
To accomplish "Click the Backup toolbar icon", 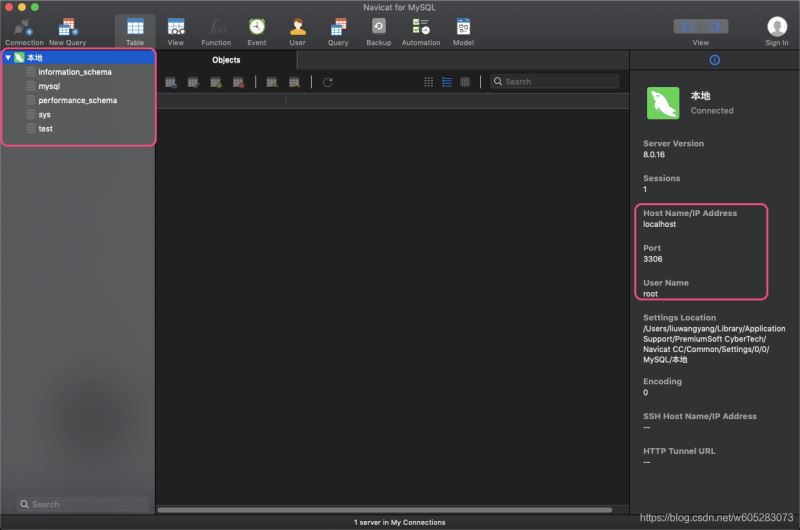I will click(379, 28).
